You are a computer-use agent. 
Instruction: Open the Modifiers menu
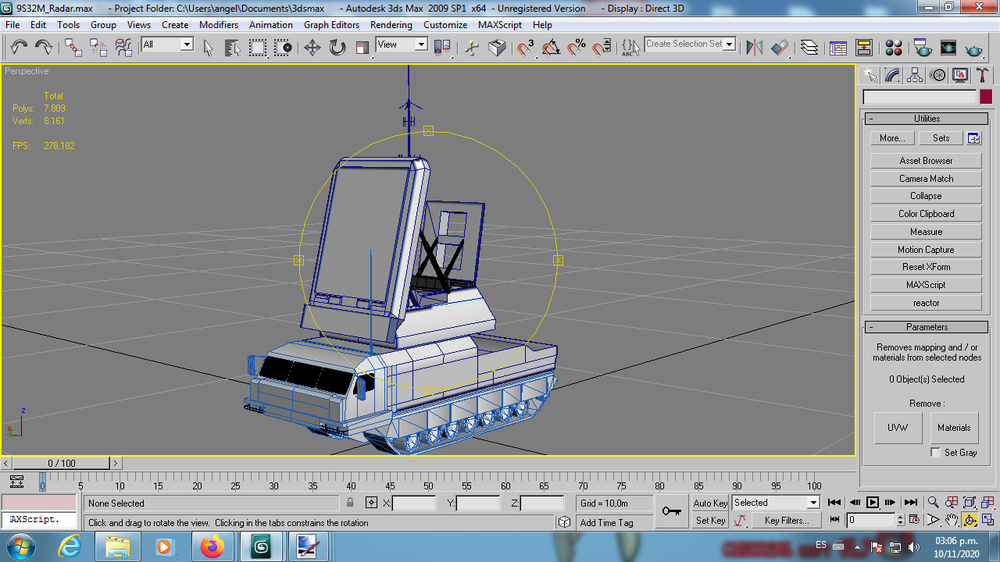[218, 25]
